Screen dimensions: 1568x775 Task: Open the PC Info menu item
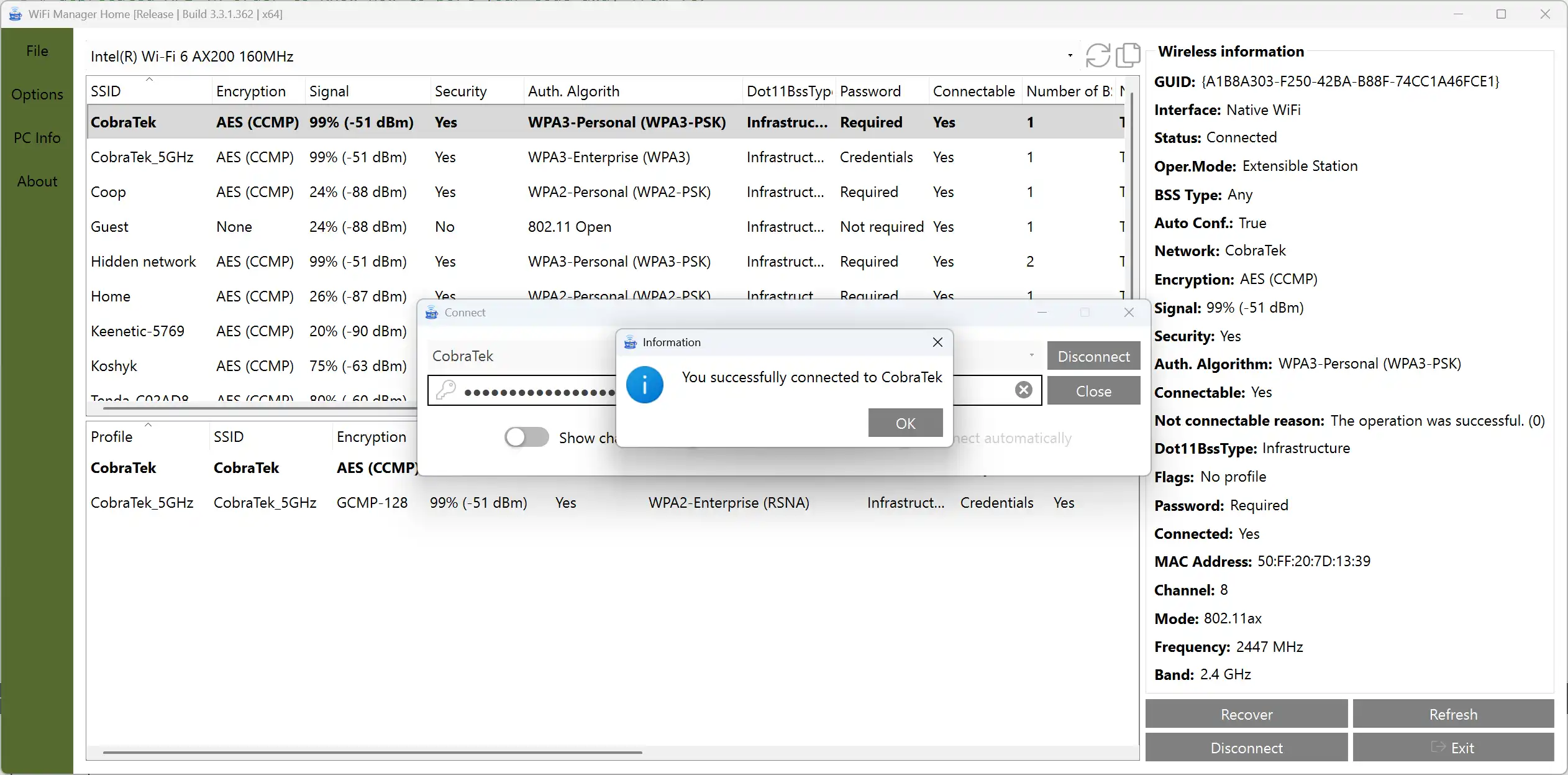(x=37, y=138)
